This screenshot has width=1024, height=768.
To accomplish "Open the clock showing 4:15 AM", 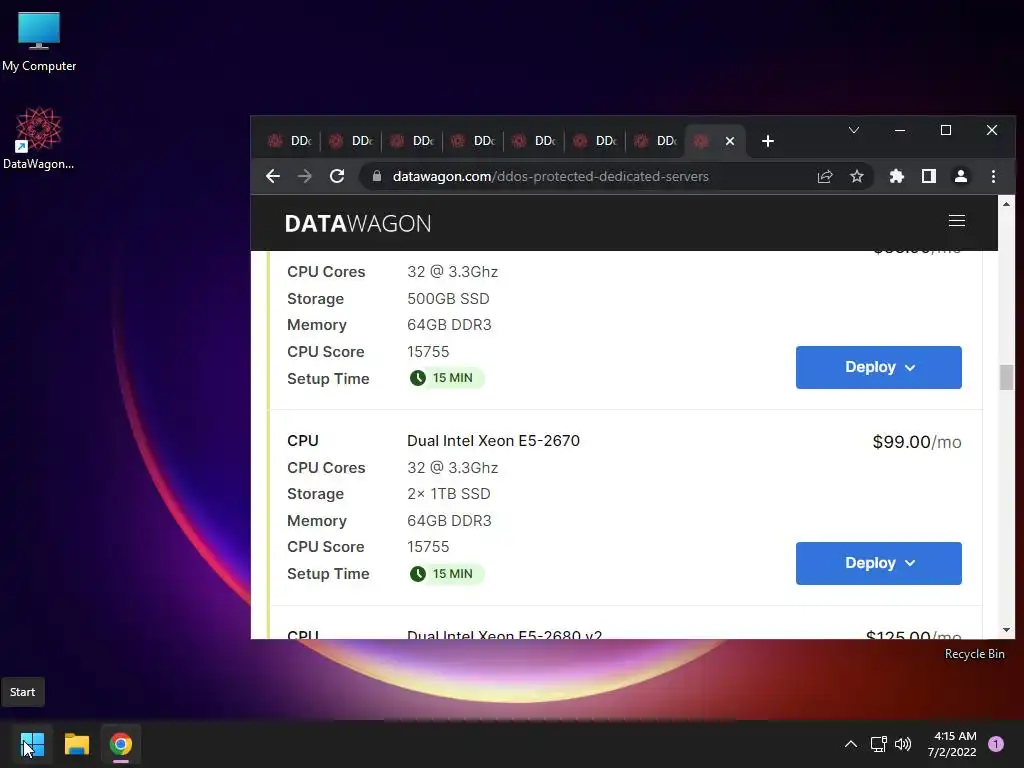I will pos(952,744).
